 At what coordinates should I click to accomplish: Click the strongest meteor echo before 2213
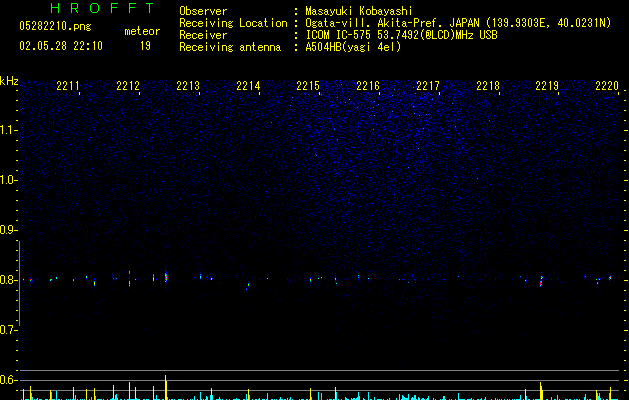coord(166,277)
